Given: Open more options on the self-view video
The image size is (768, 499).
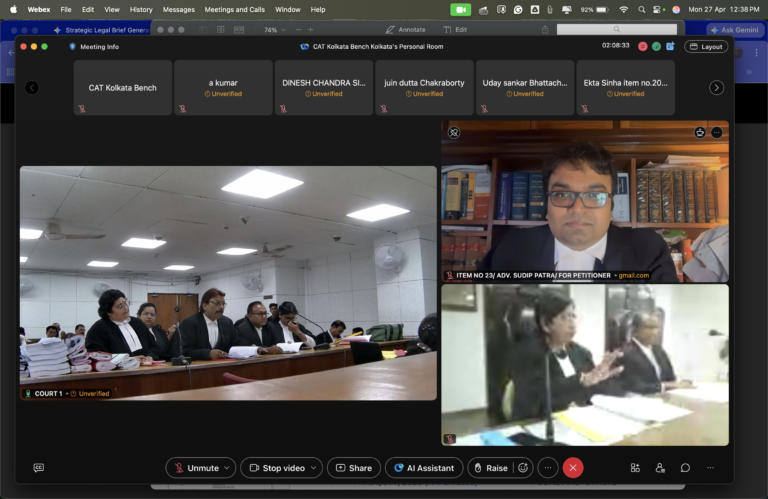Looking at the screenshot, I should click(x=717, y=132).
